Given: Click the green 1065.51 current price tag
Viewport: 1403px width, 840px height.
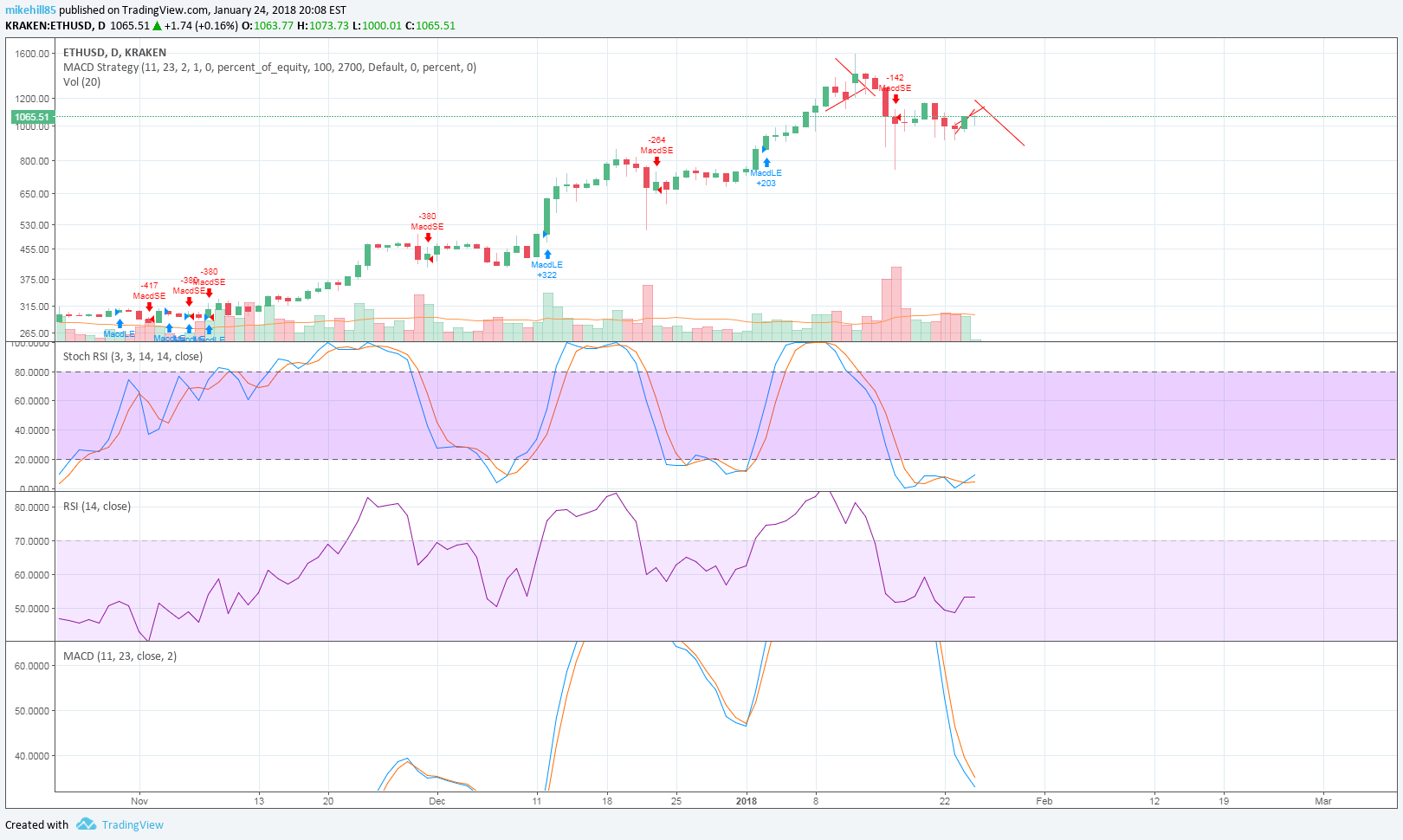Looking at the screenshot, I should 32,117.
